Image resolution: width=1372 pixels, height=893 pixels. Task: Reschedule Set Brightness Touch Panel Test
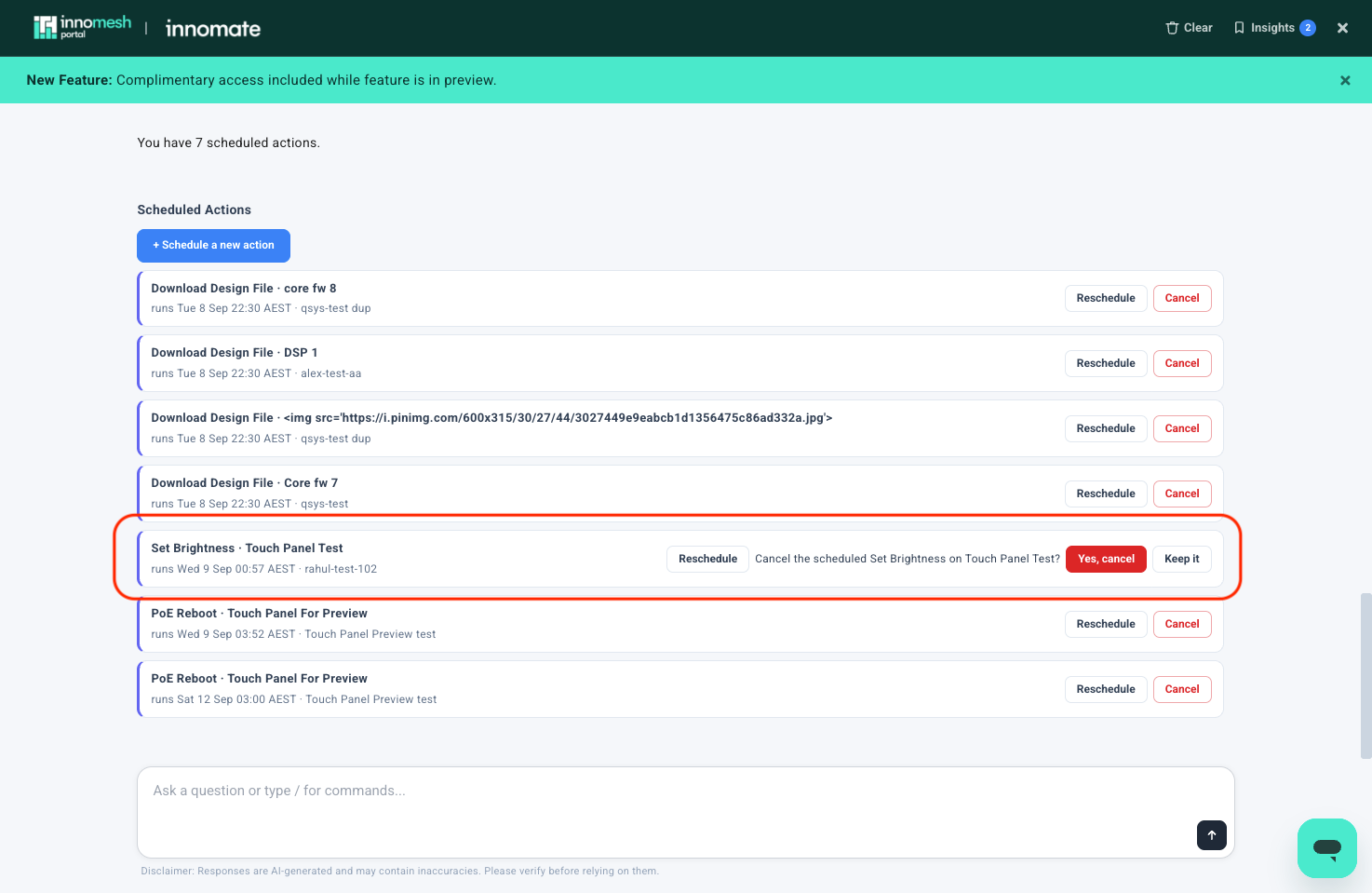(707, 559)
